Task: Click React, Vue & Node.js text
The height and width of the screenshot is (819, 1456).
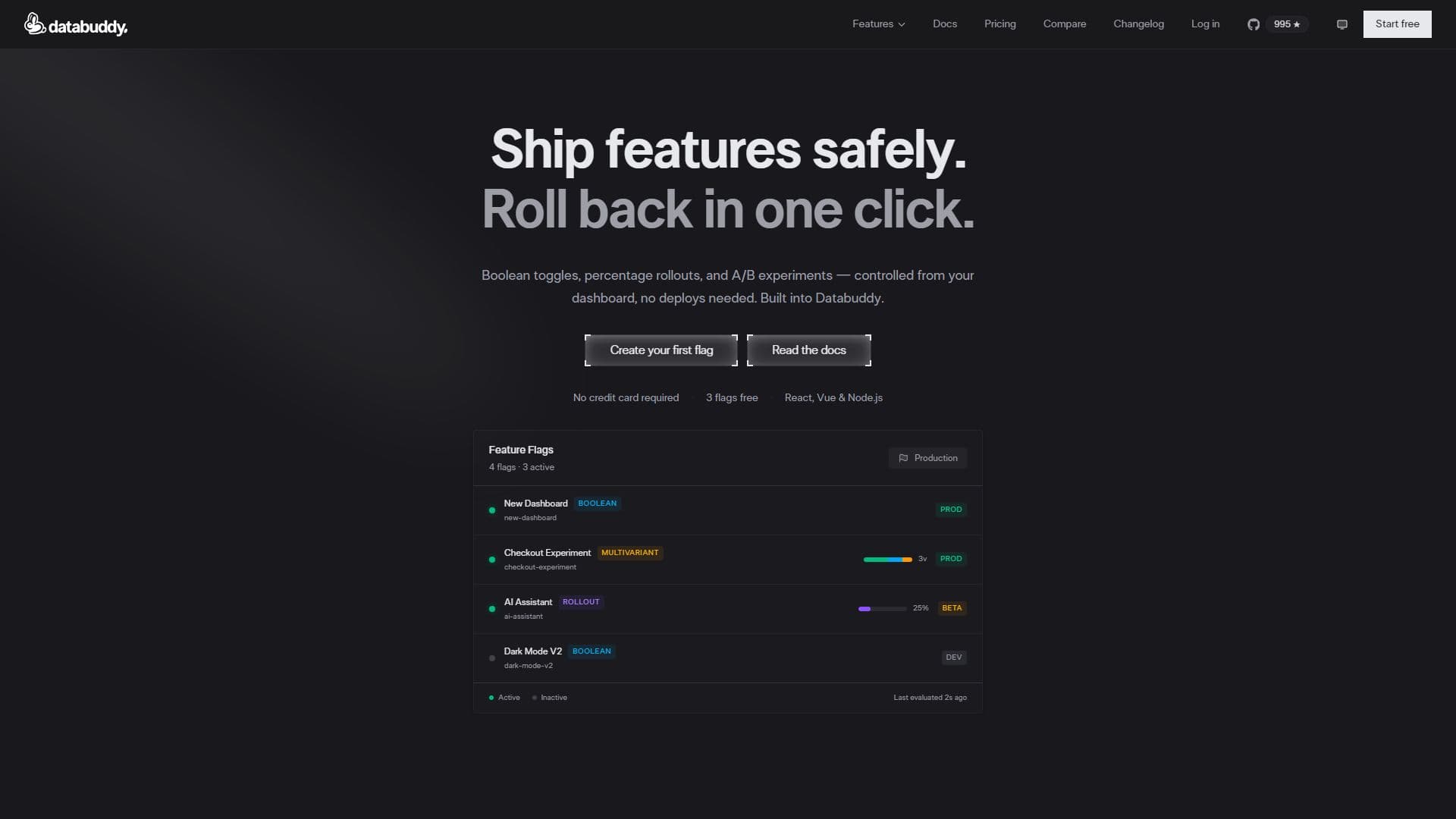Action: coord(833,397)
